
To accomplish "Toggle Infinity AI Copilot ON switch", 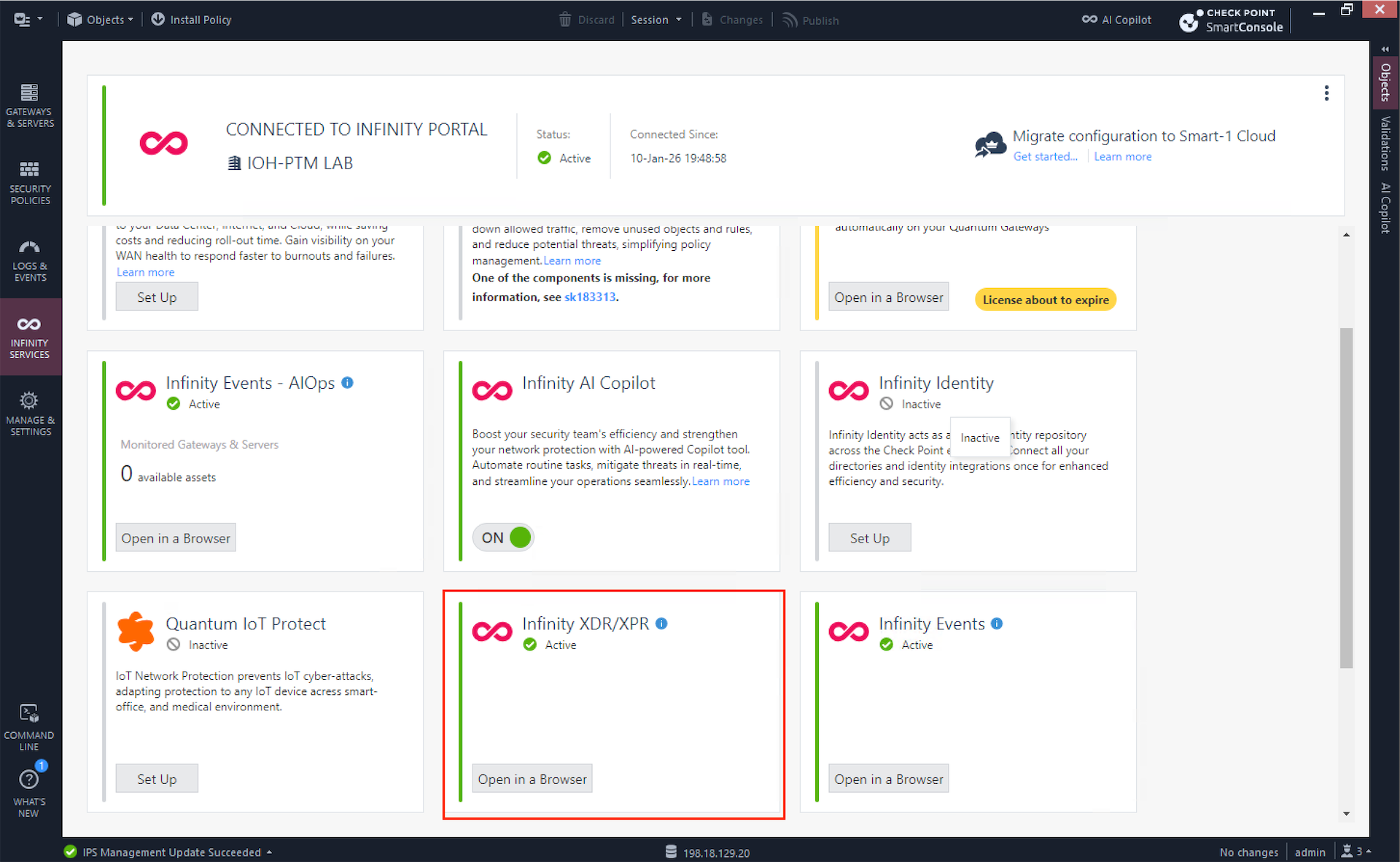I will coord(504,537).
